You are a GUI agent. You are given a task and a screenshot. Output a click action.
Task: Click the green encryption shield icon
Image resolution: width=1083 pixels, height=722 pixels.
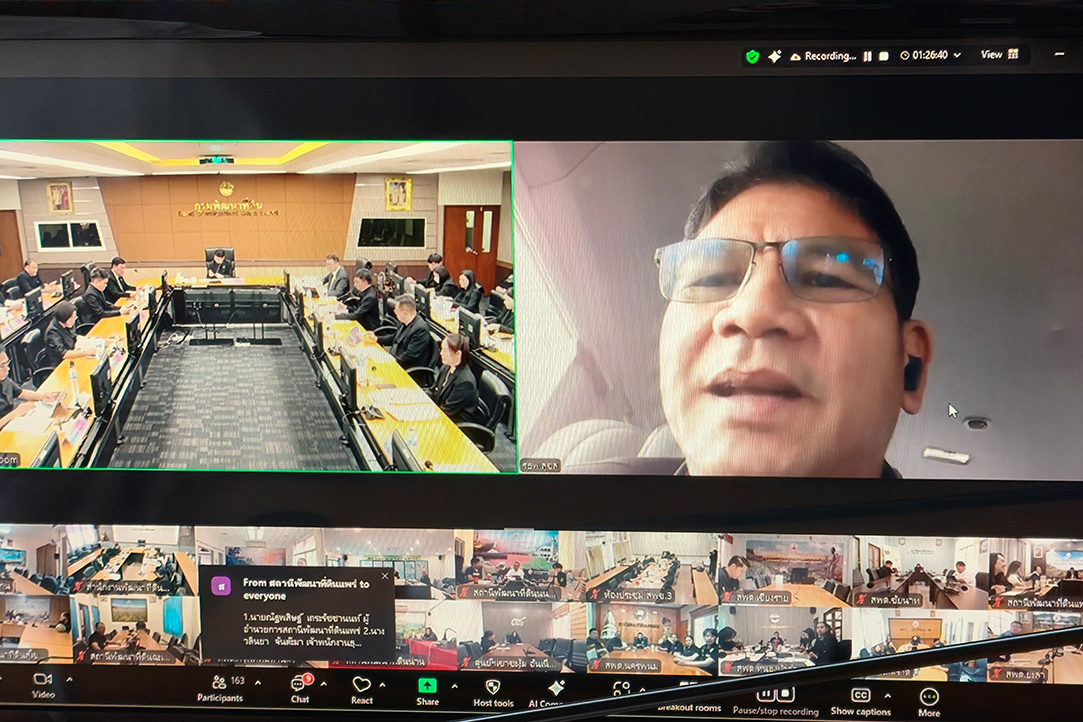click(x=752, y=57)
